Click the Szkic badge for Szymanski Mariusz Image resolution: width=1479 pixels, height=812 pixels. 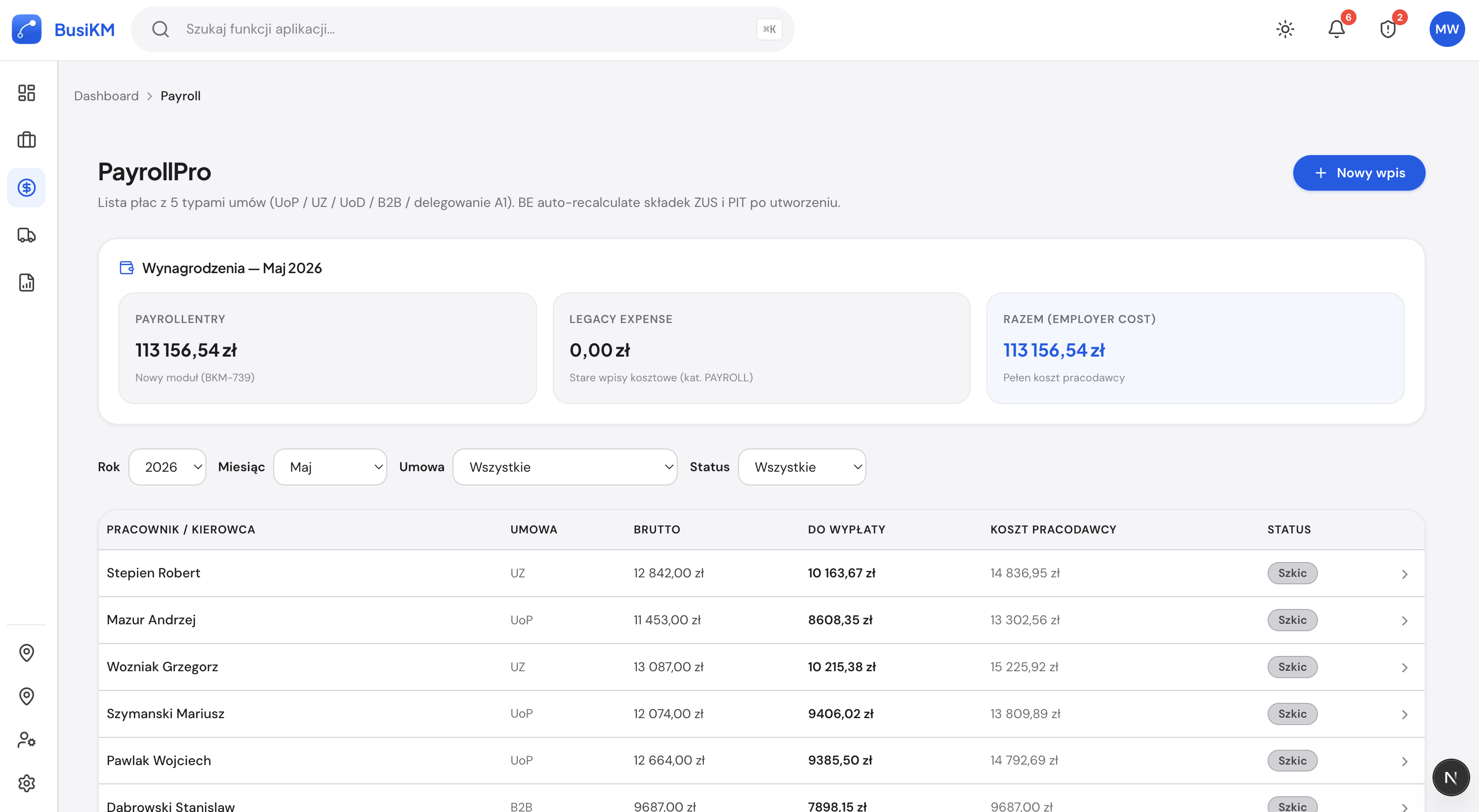point(1292,714)
